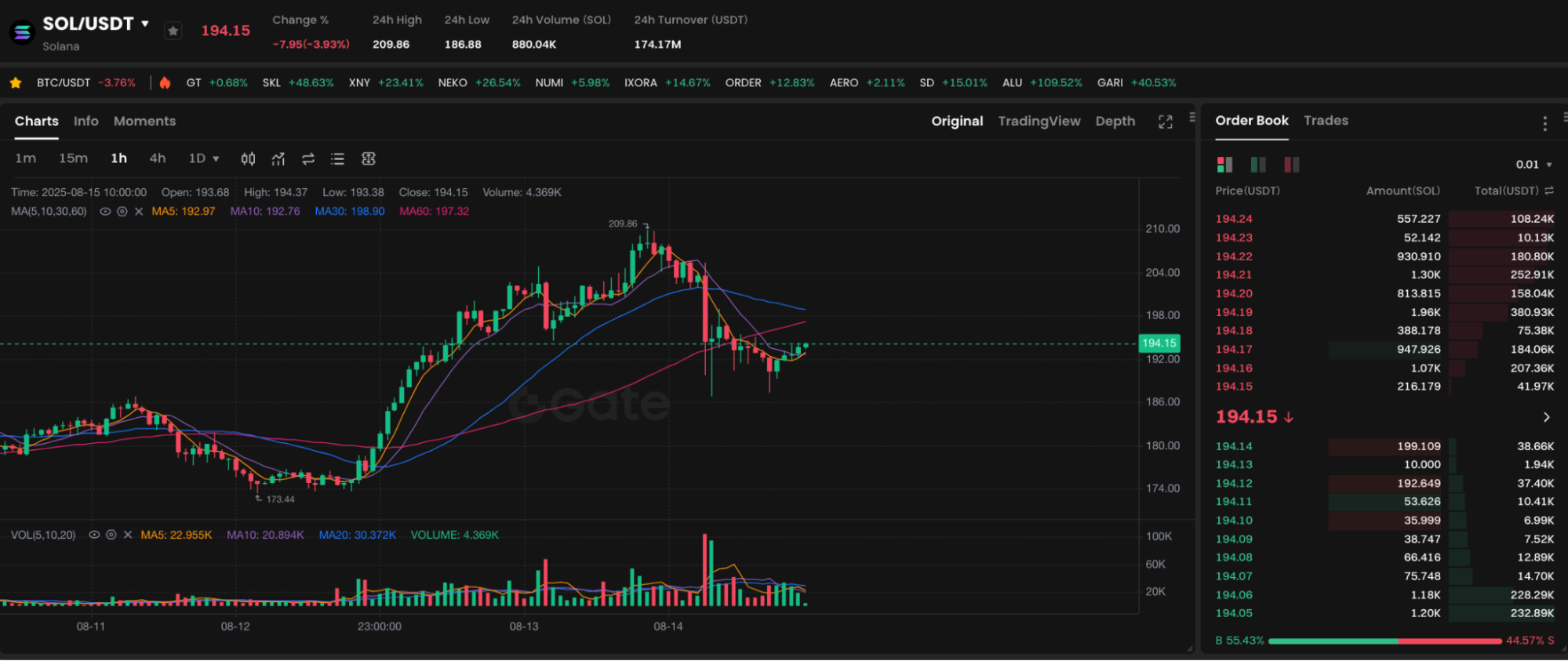This screenshot has height=661, width=1568.
Task: Switch to the Order Book tab
Action: click(x=1252, y=120)
